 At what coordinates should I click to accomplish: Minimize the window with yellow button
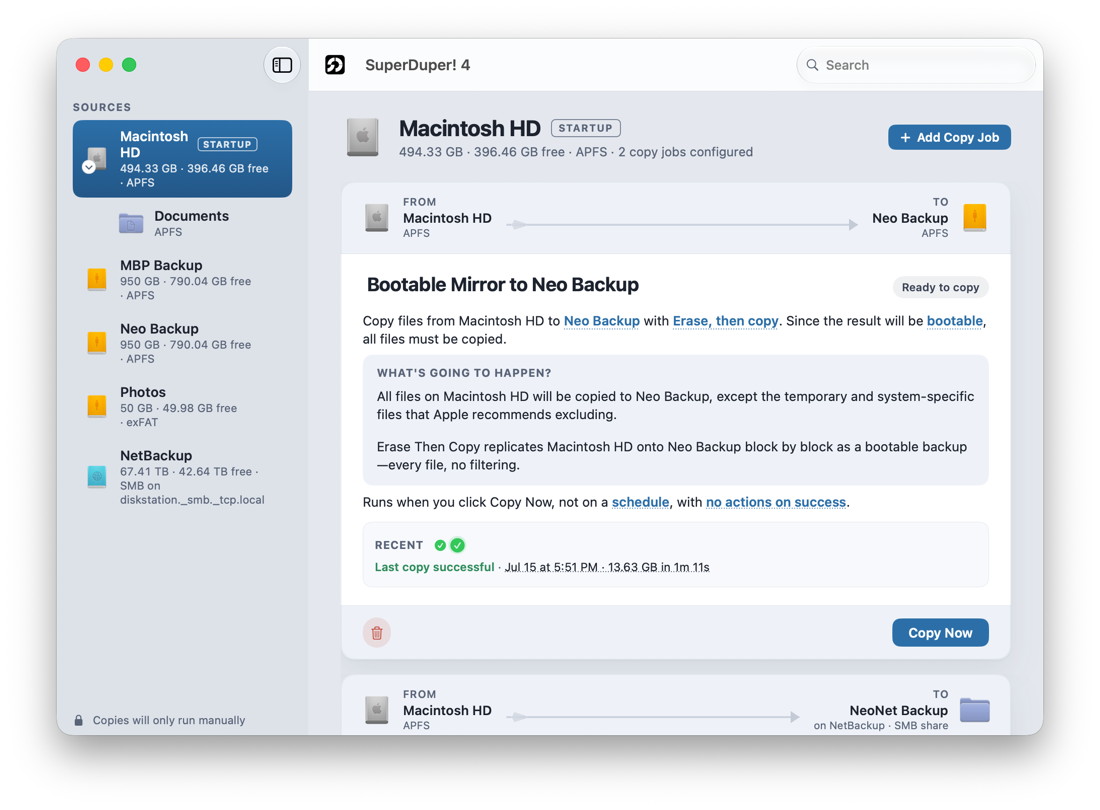pyautogui.click(x=106, y=65)
